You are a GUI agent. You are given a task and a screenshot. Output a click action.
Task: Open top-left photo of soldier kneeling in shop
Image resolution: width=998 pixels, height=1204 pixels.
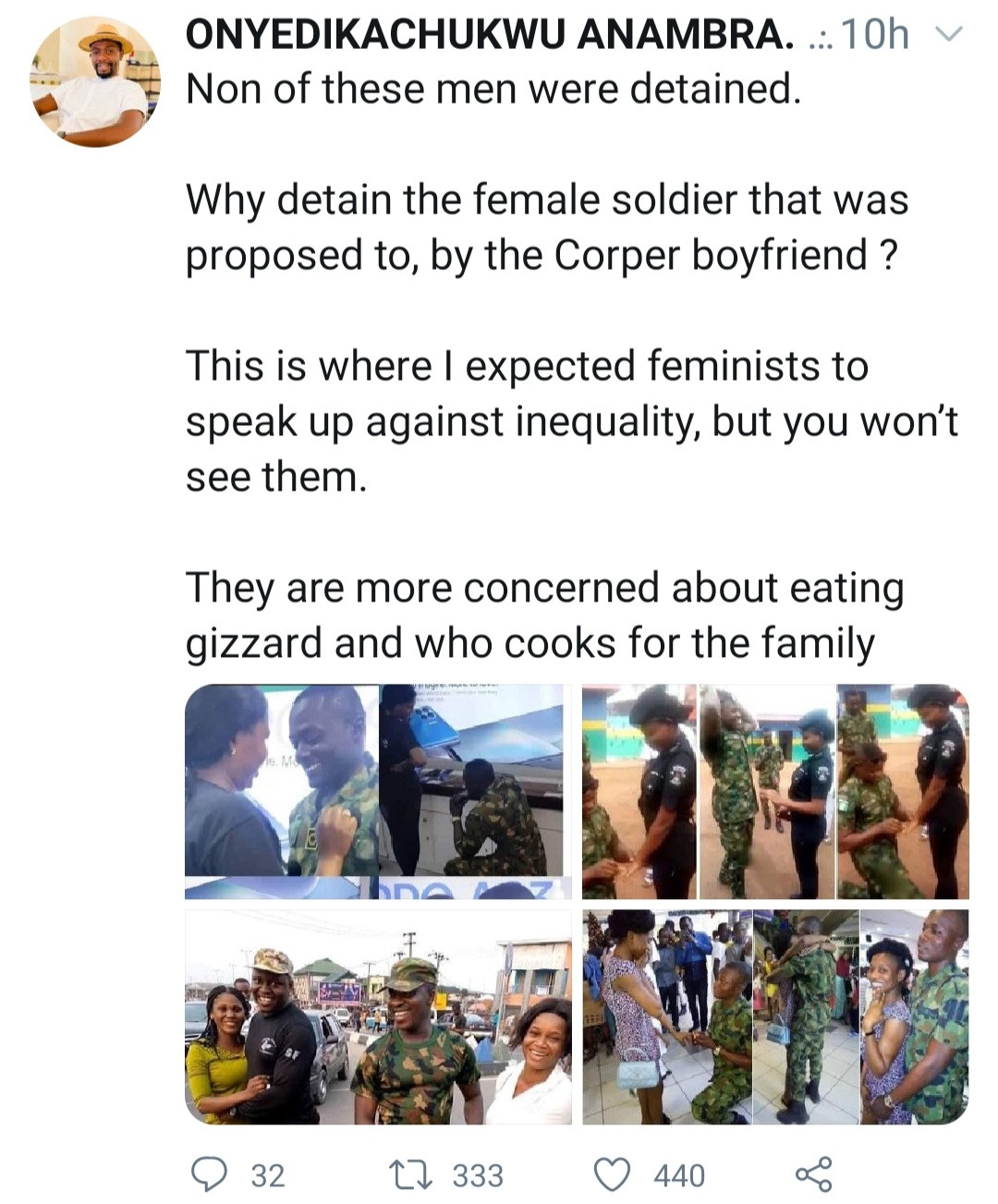(x=378, y=791)
